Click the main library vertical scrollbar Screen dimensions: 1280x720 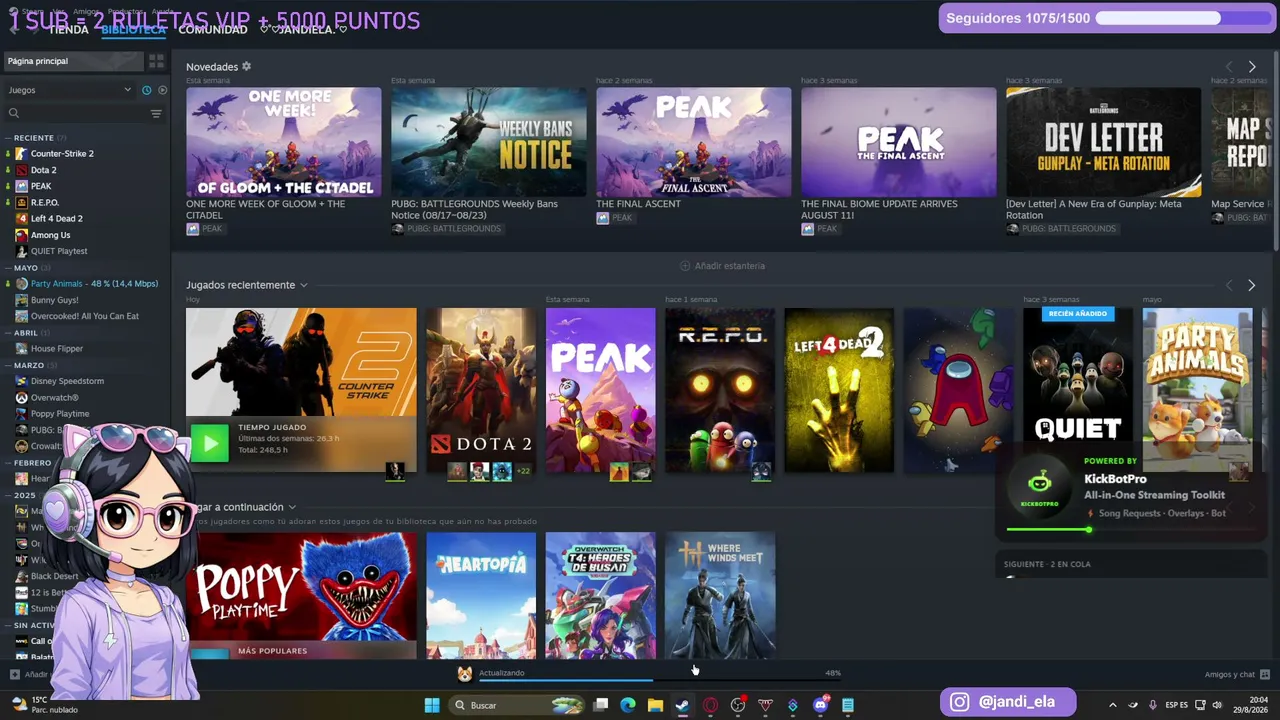click(x=1276, y=150)
